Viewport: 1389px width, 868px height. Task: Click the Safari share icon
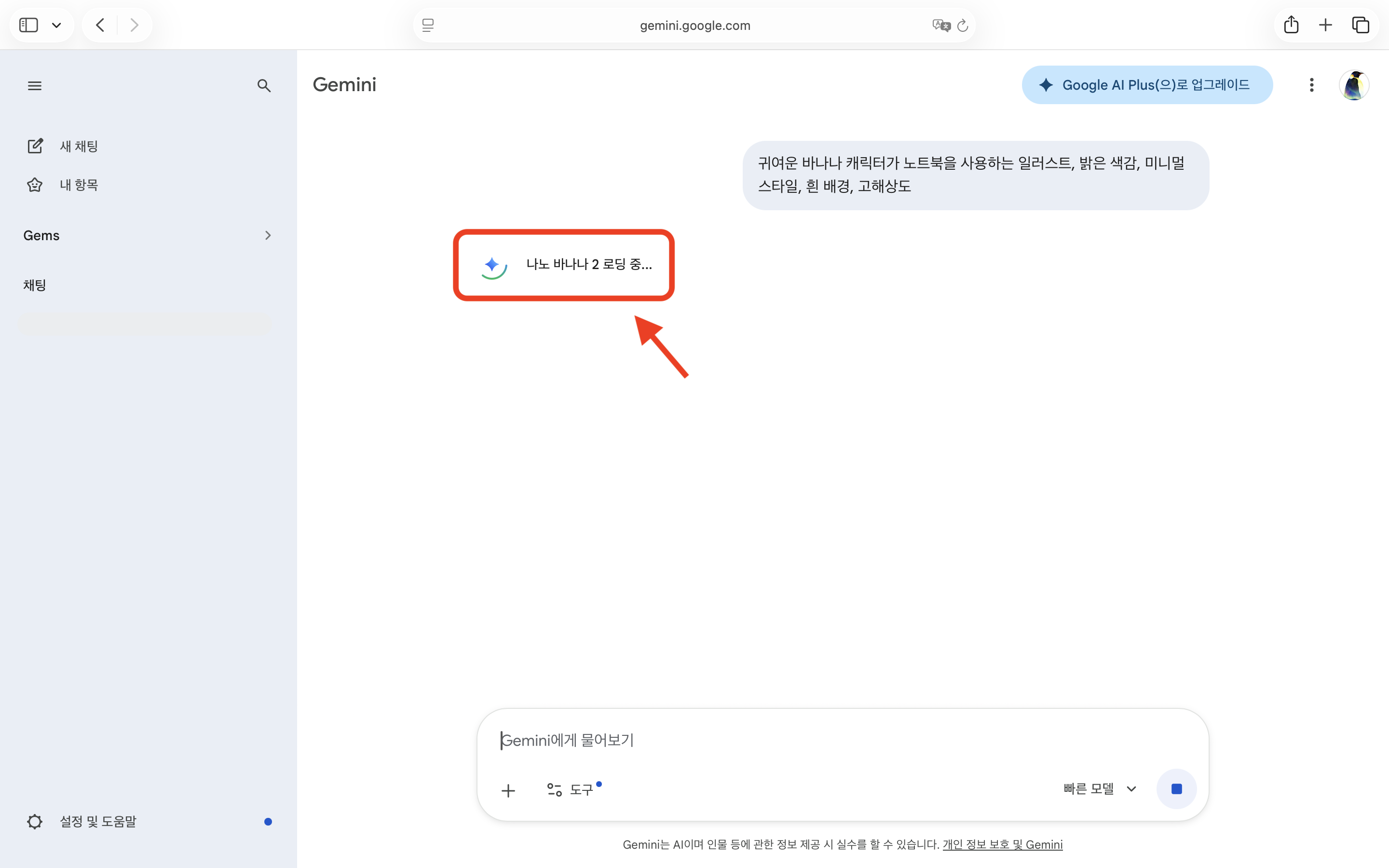[x=1291, y=25]
